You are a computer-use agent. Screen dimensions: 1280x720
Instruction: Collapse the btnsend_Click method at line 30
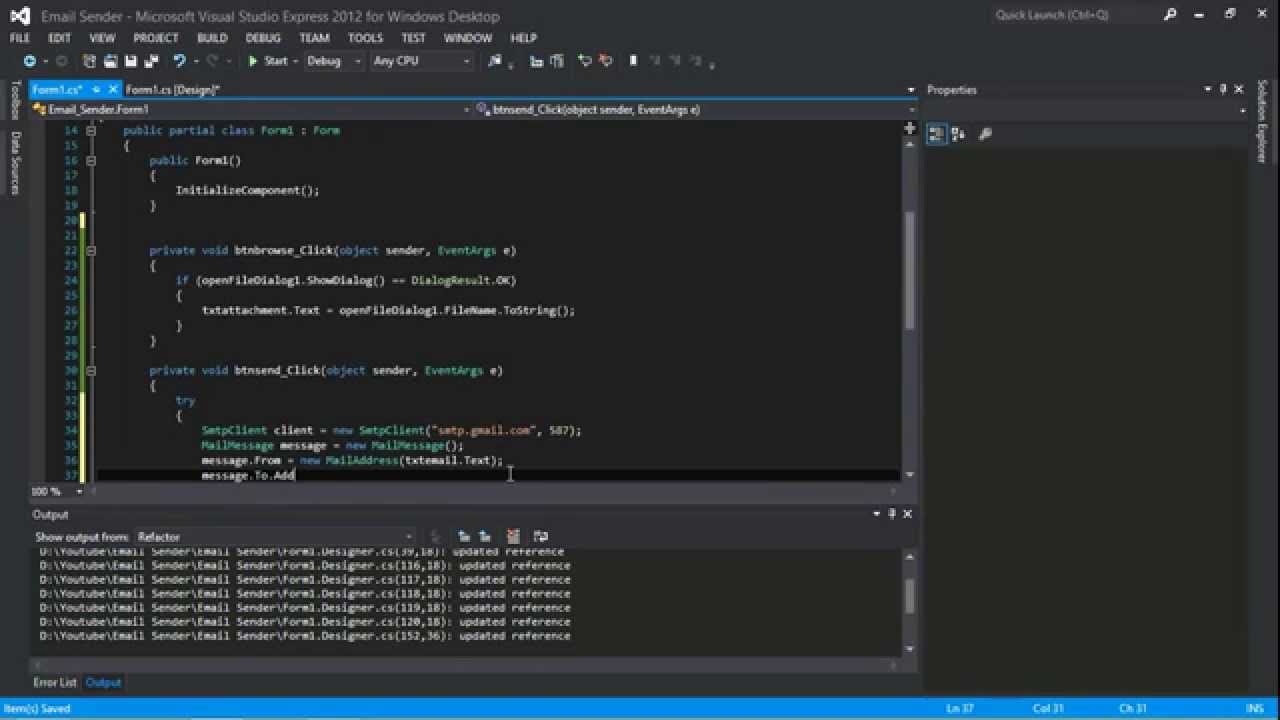[91, 370]
